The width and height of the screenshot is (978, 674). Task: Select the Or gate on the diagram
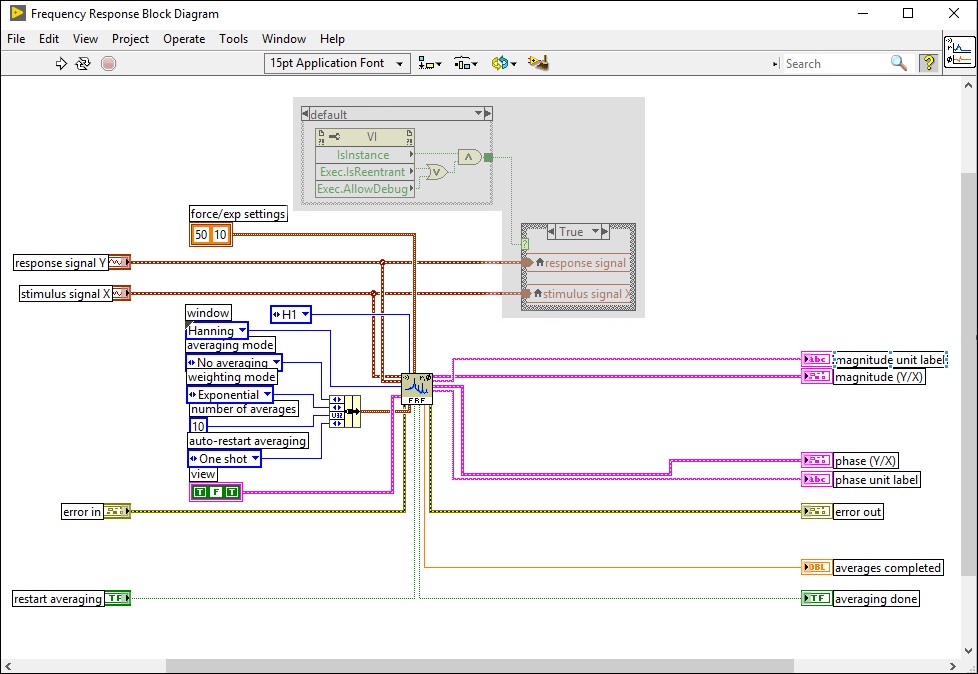[x=437, y=172]
